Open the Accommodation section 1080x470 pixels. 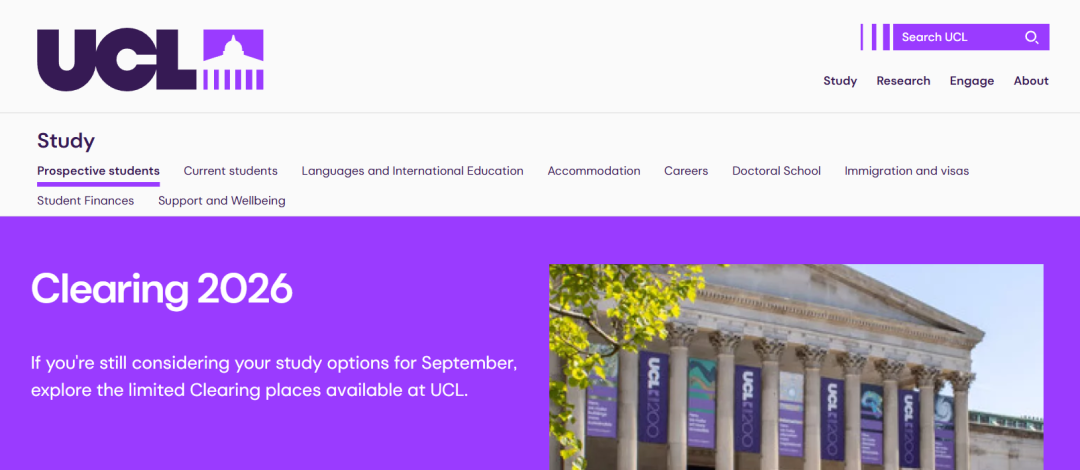pyautogui.click(x=594, y=171)
